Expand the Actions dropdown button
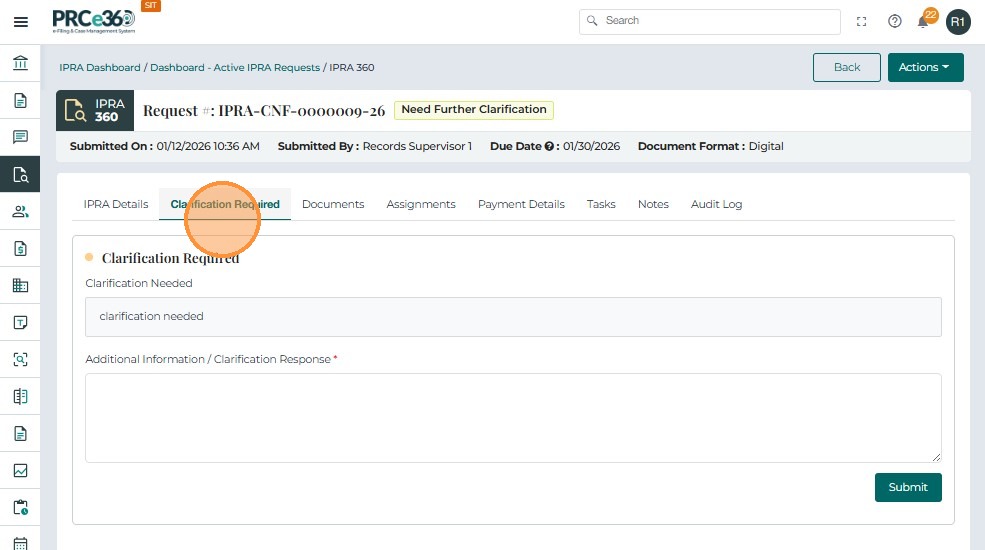This screenshot has width=985, height=550. [x=925, y=67]
